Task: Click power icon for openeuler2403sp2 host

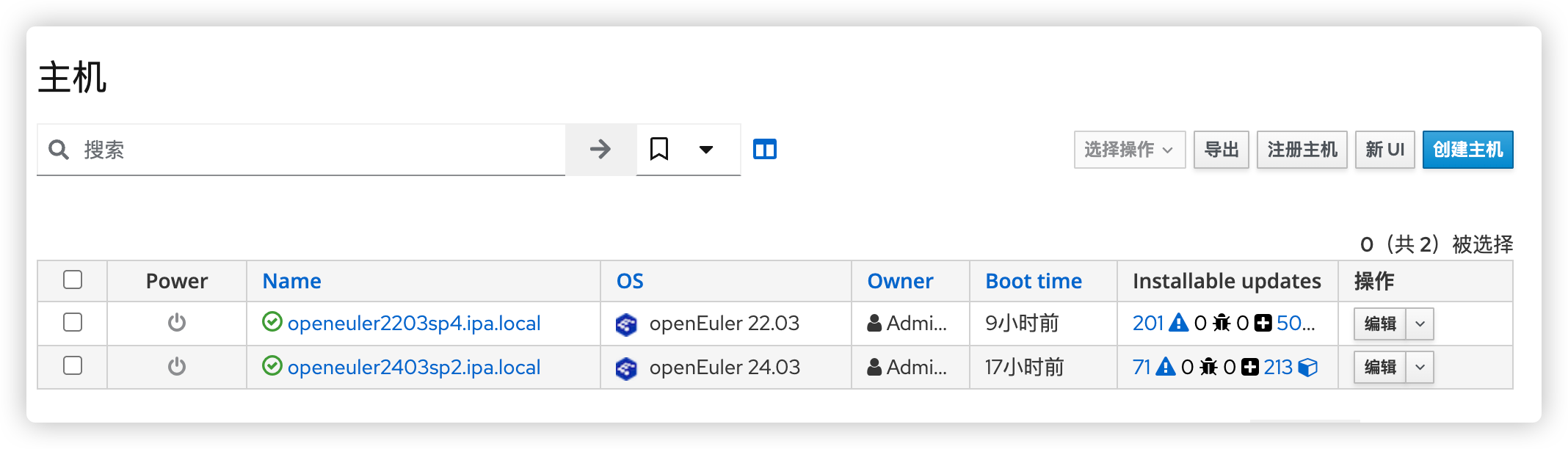Action: 177,366
